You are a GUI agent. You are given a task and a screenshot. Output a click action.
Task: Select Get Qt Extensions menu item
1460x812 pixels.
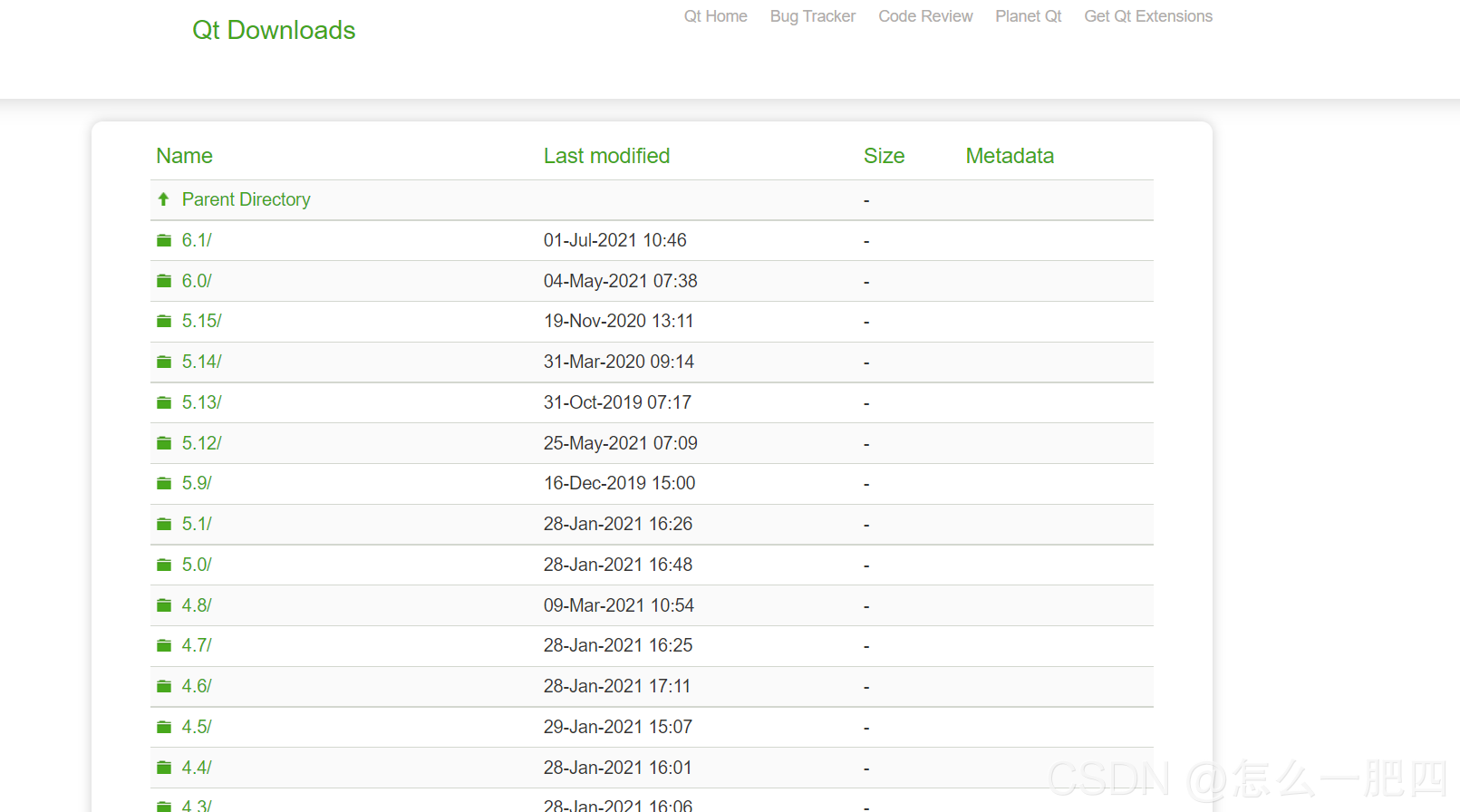point(1148,16)
